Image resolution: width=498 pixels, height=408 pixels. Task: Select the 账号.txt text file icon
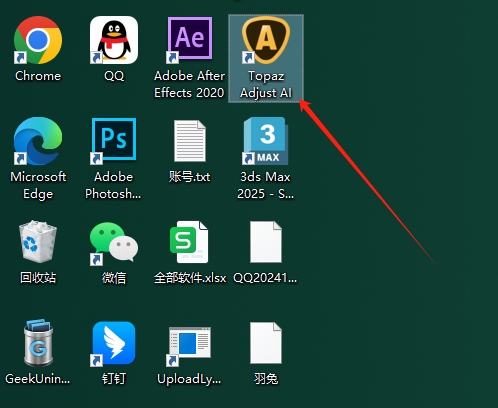pyautogui.click(x=190, y=141)
